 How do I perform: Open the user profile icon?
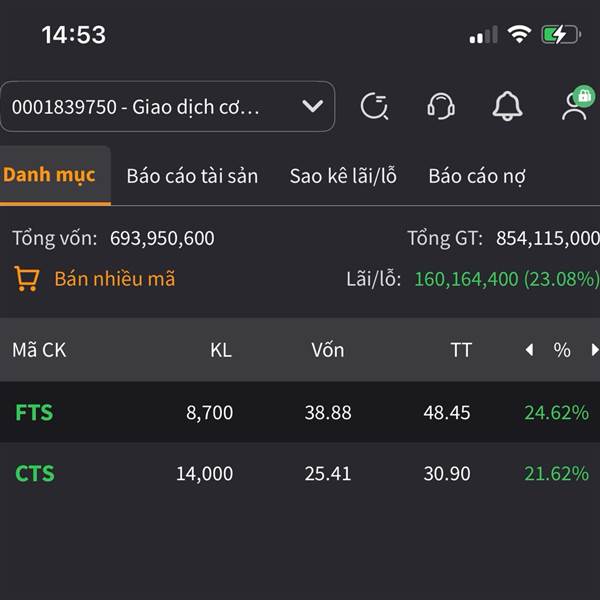(574, 107)
